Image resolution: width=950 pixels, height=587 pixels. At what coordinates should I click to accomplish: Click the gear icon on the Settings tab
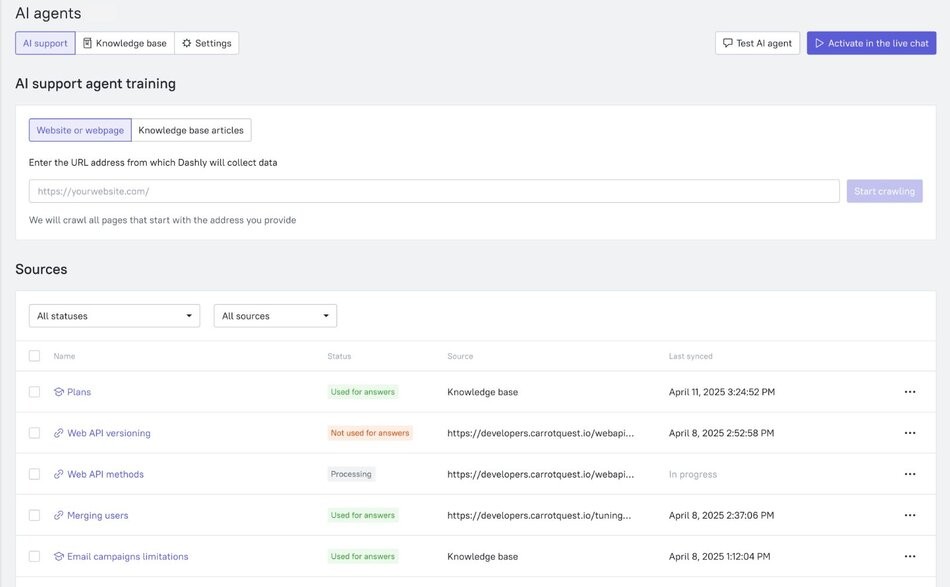[186, 43]
